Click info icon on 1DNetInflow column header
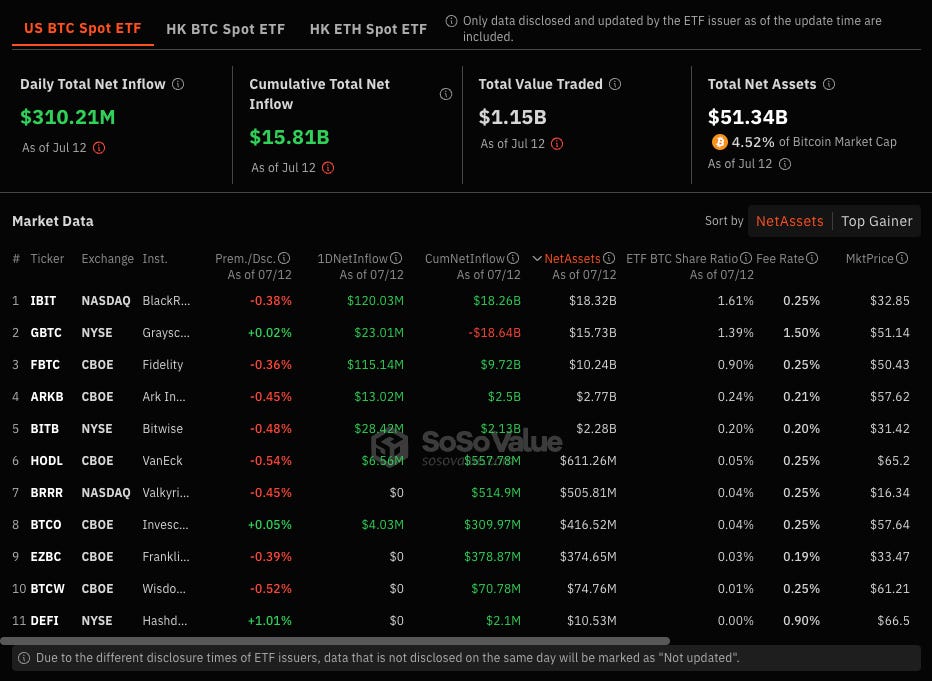The height and width of the screenshot is (681, 932). point(396,258)
